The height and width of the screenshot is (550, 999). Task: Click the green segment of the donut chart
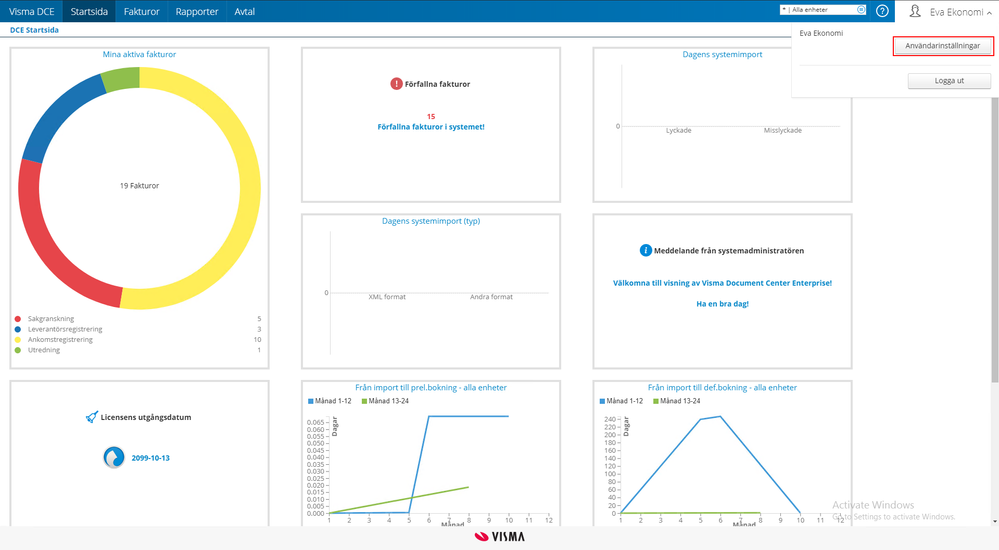[x=121, y=79]
